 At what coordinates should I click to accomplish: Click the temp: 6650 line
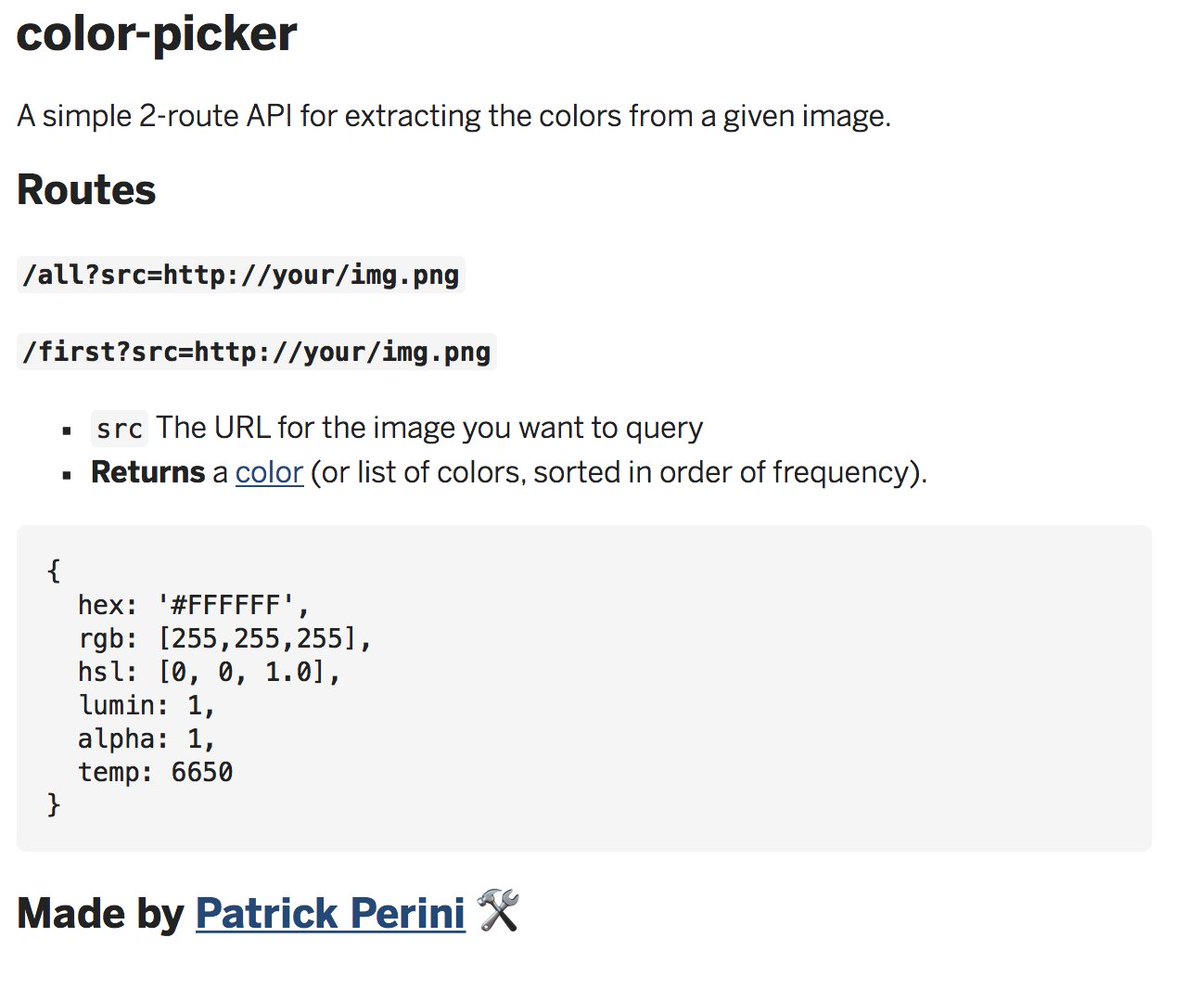pyautogui.click(x=155, y=772)
